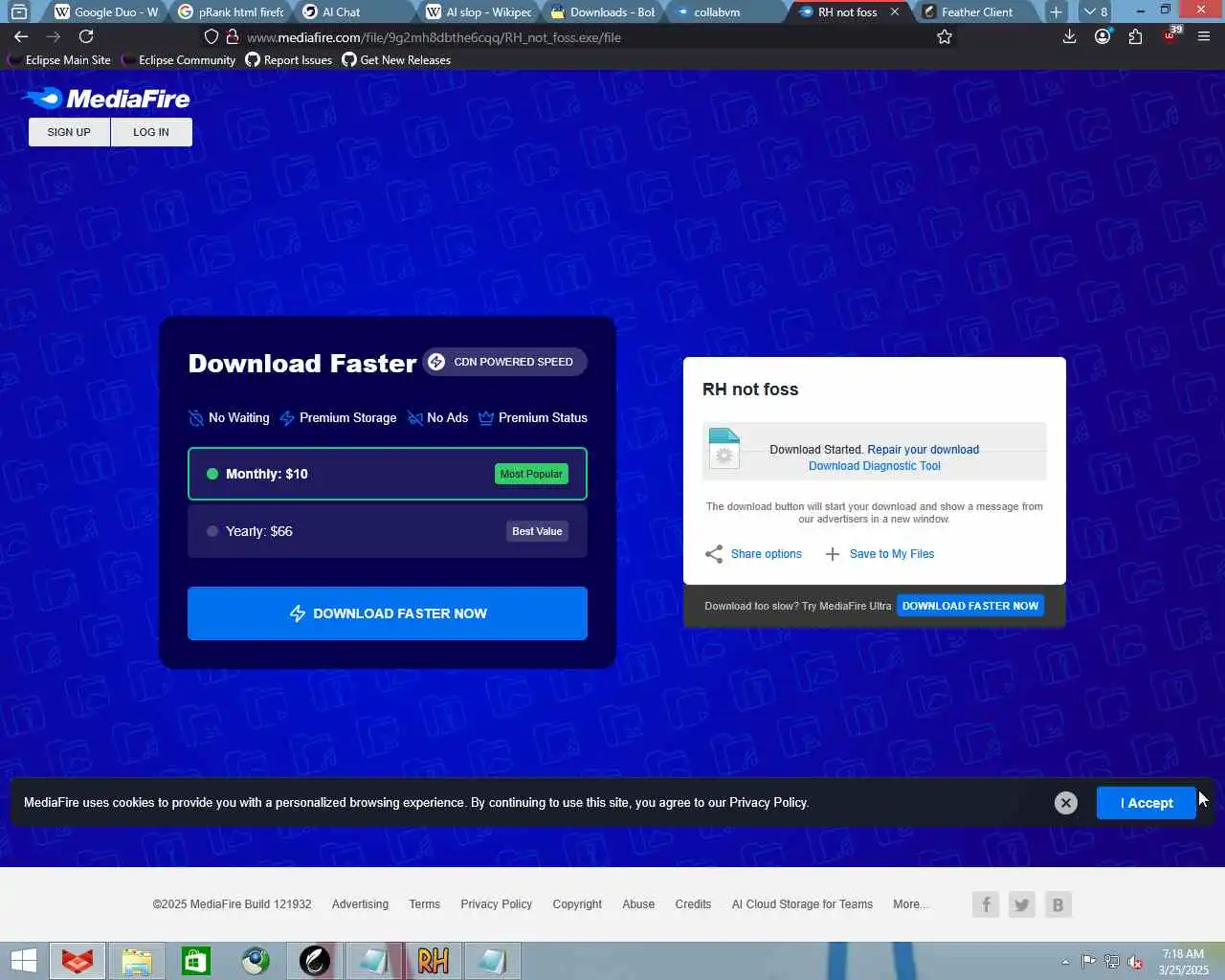Bookmark this page with the star icon

tap(945, 36)
